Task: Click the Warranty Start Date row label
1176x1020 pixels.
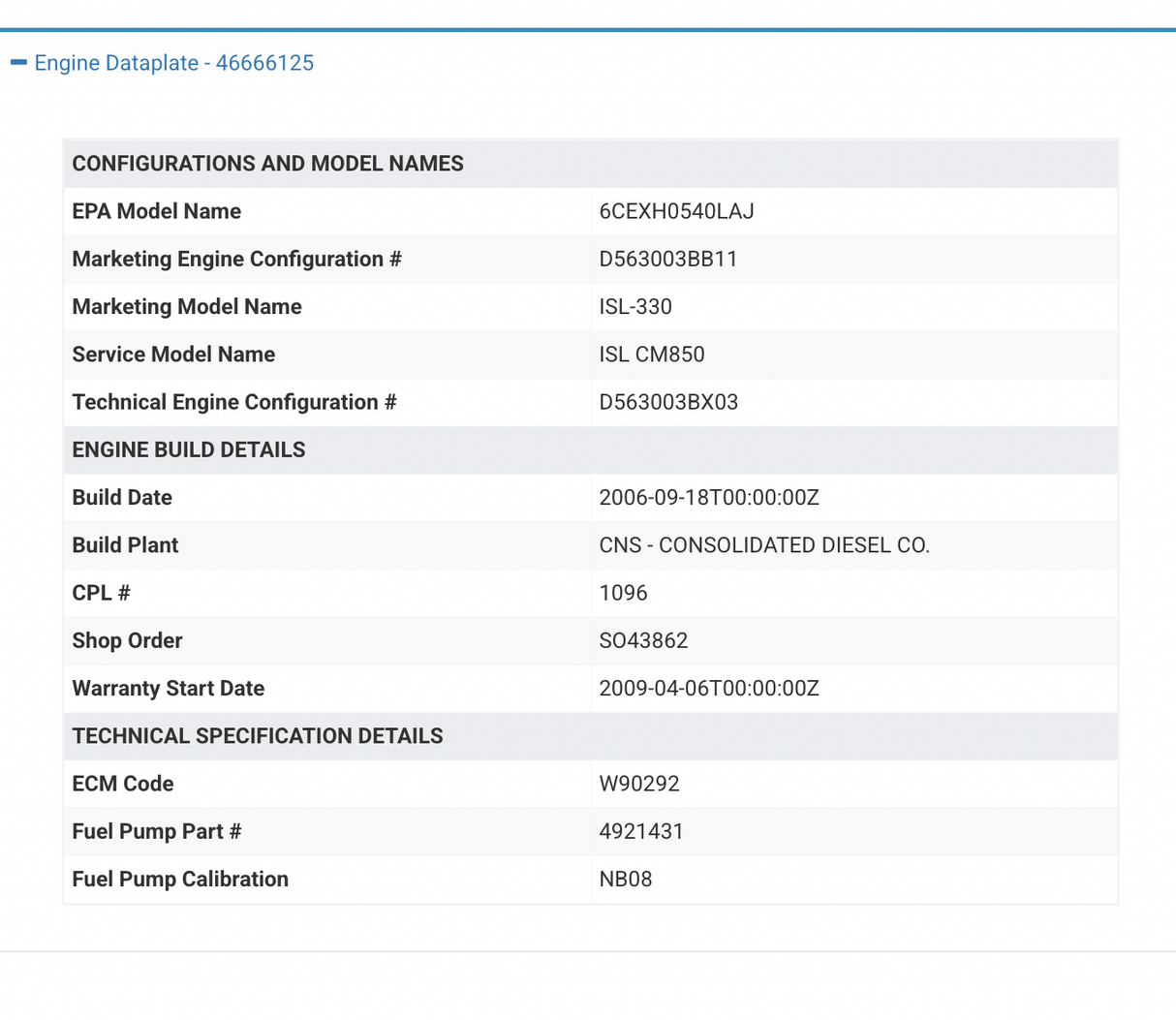Action: click(168, 689)
